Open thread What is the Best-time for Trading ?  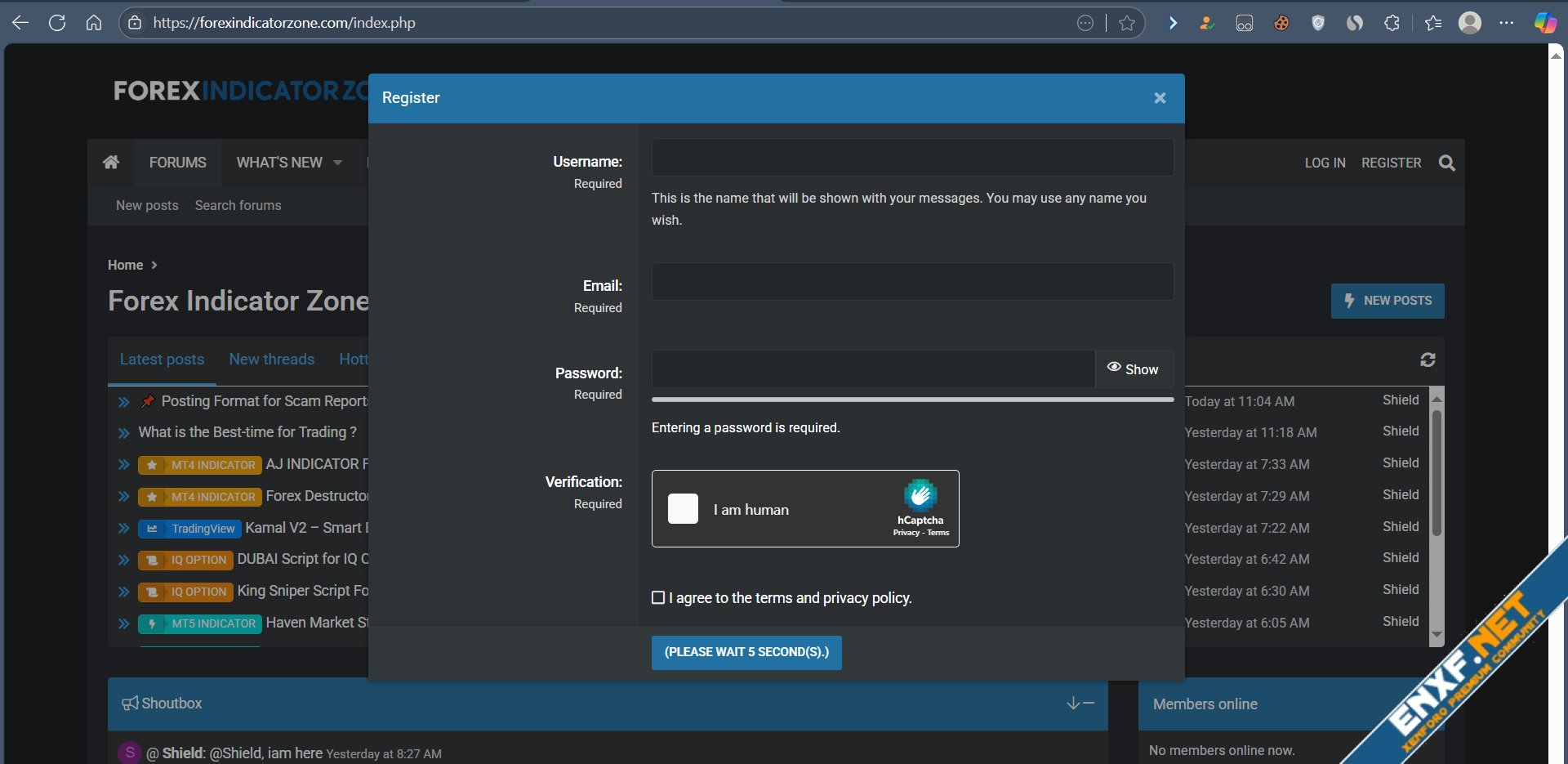(x=247, y=432)
